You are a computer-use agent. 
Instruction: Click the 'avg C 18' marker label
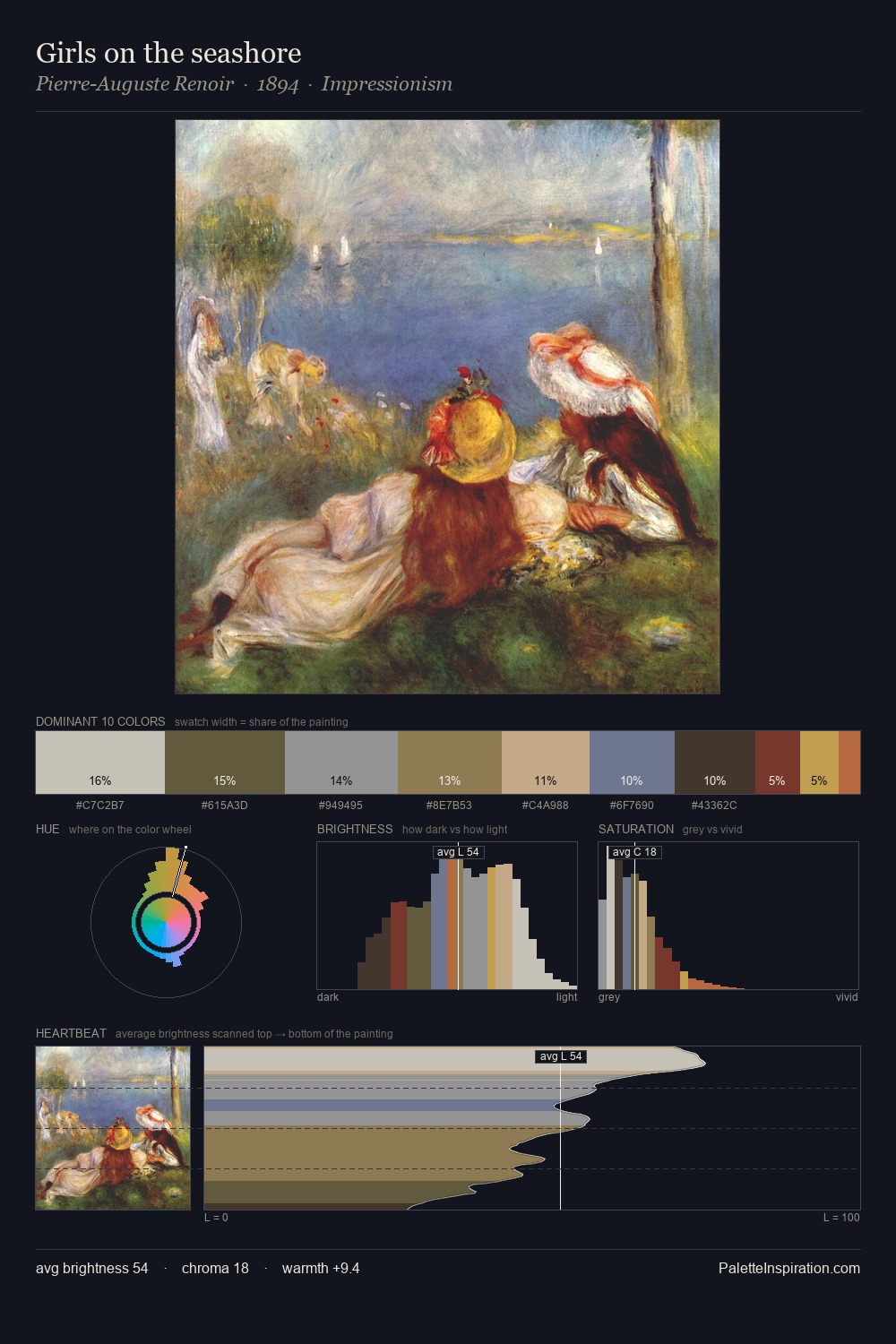click(x=634, y=852)
